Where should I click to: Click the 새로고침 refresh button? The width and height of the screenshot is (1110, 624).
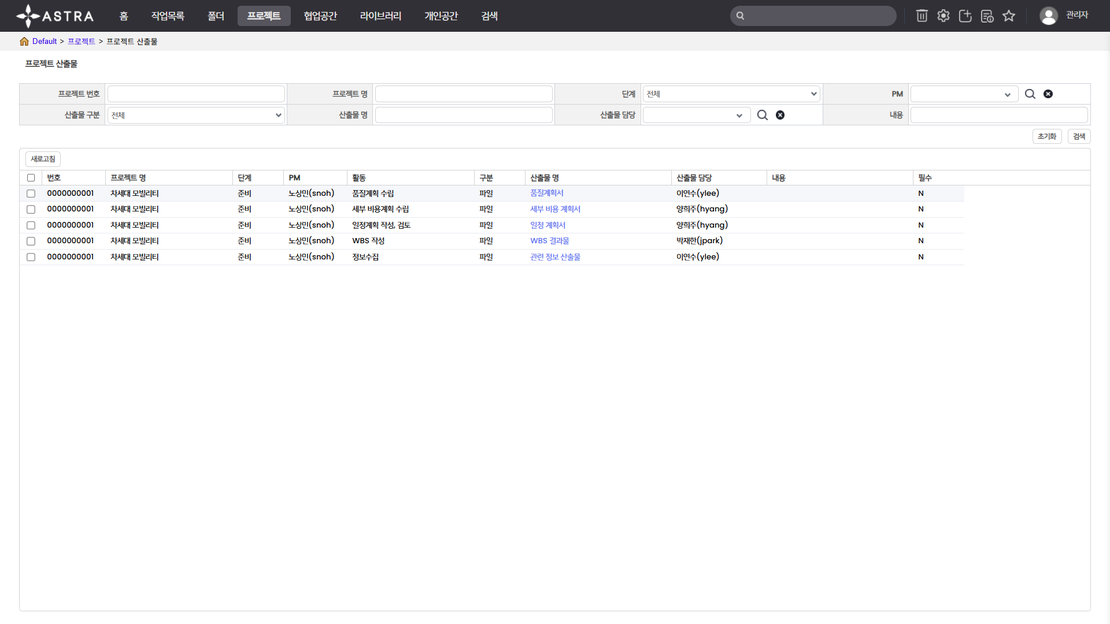[42, 159]
